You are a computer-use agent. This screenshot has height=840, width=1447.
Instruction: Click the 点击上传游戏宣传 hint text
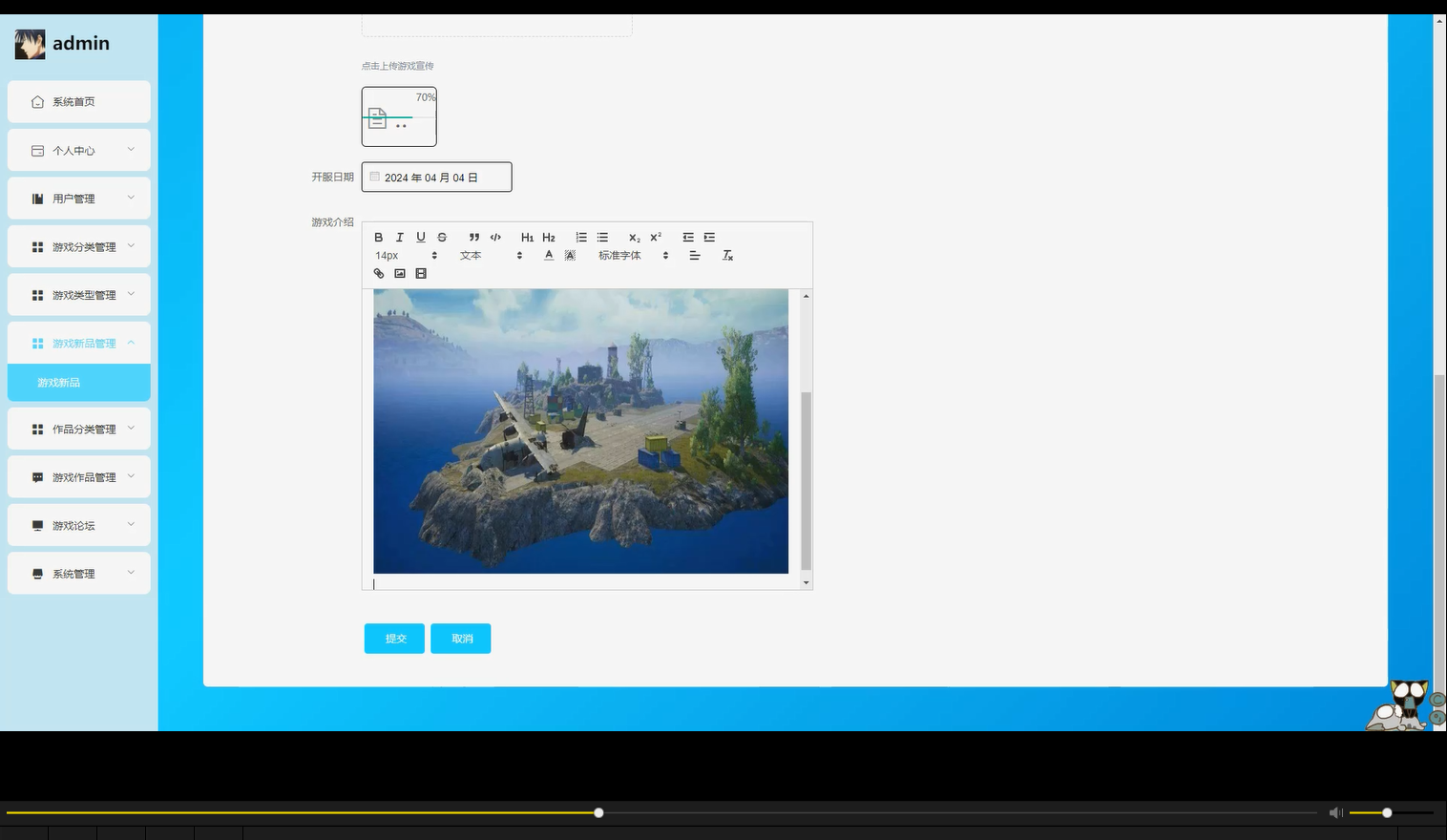pyautogui.click(x=398, y=66)
